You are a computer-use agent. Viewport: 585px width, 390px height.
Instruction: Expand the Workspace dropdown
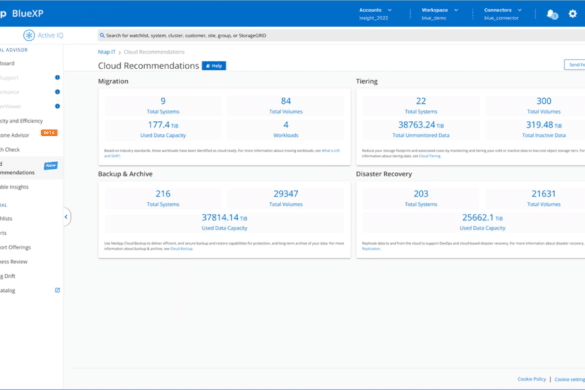[x=439, y=14]
